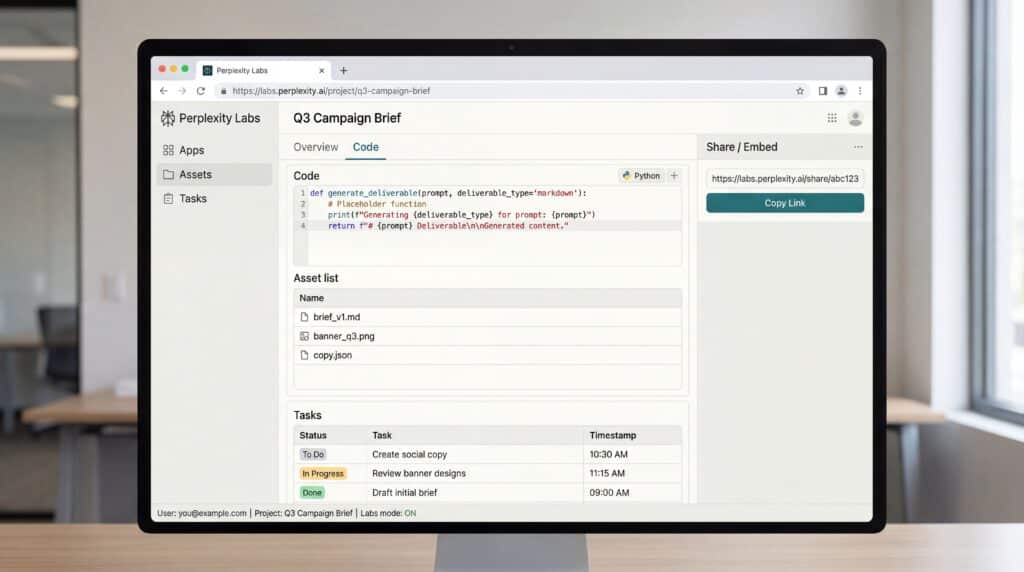Click the copy.json file icon
The height and width of the screenshot is (572, 1024).
(x=304, y=355)
